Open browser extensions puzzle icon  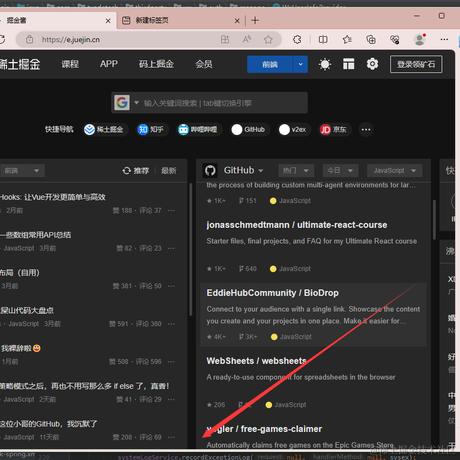coord(297,40)
